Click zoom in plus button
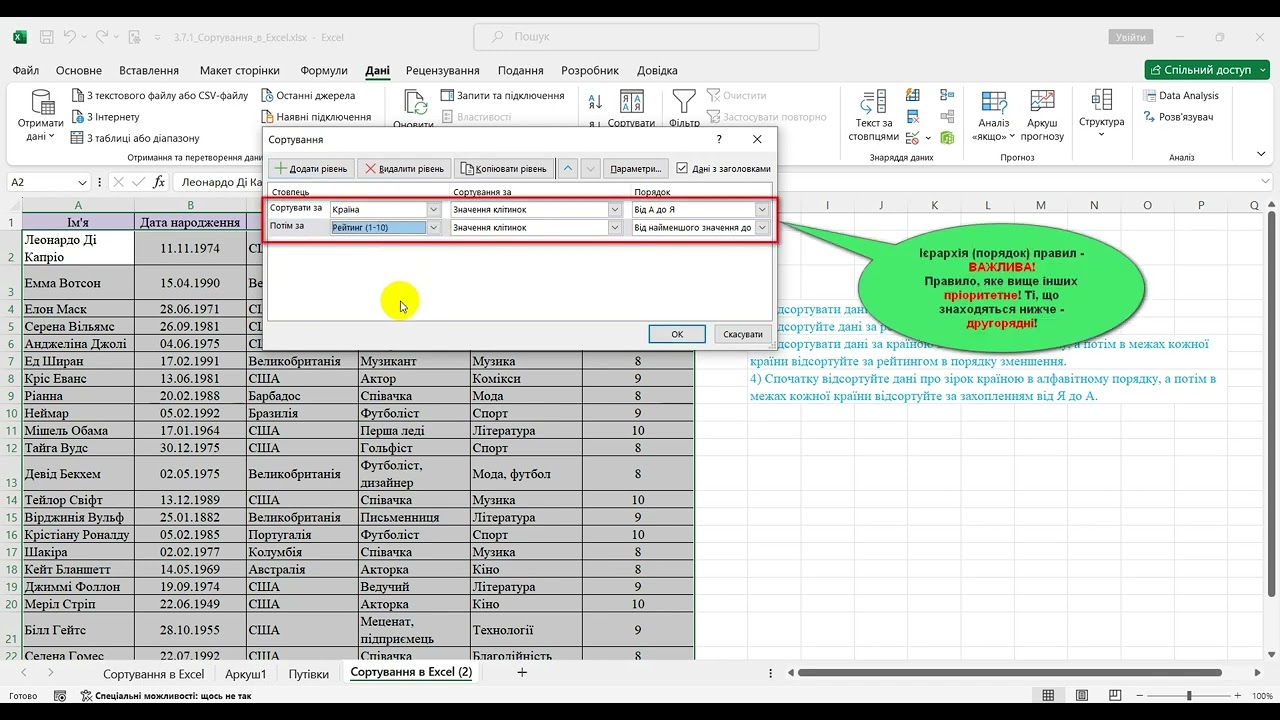 pyautogui.click(x=1240, y=695)
